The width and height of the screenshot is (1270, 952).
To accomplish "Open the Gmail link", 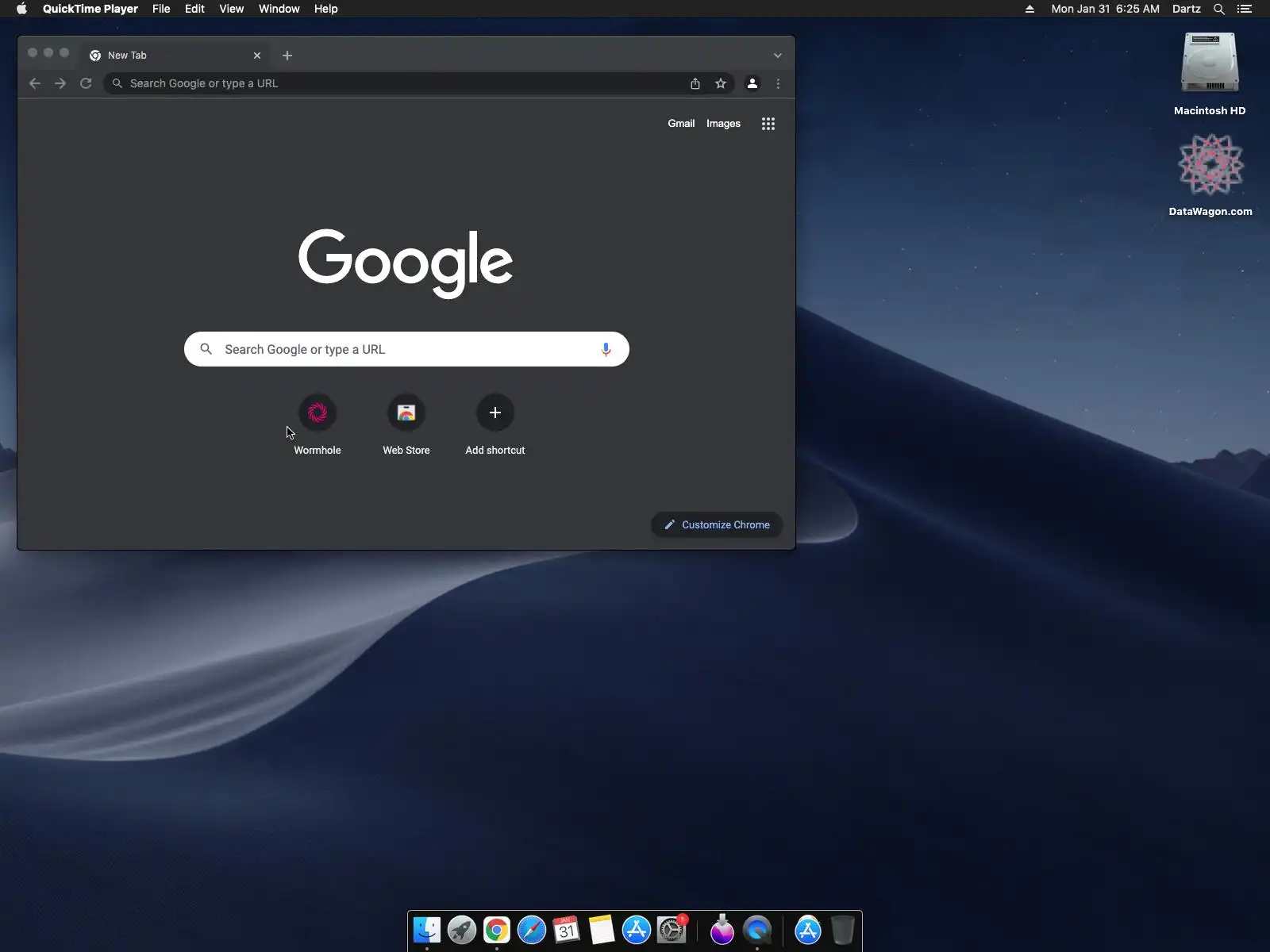I will [681, 124].
